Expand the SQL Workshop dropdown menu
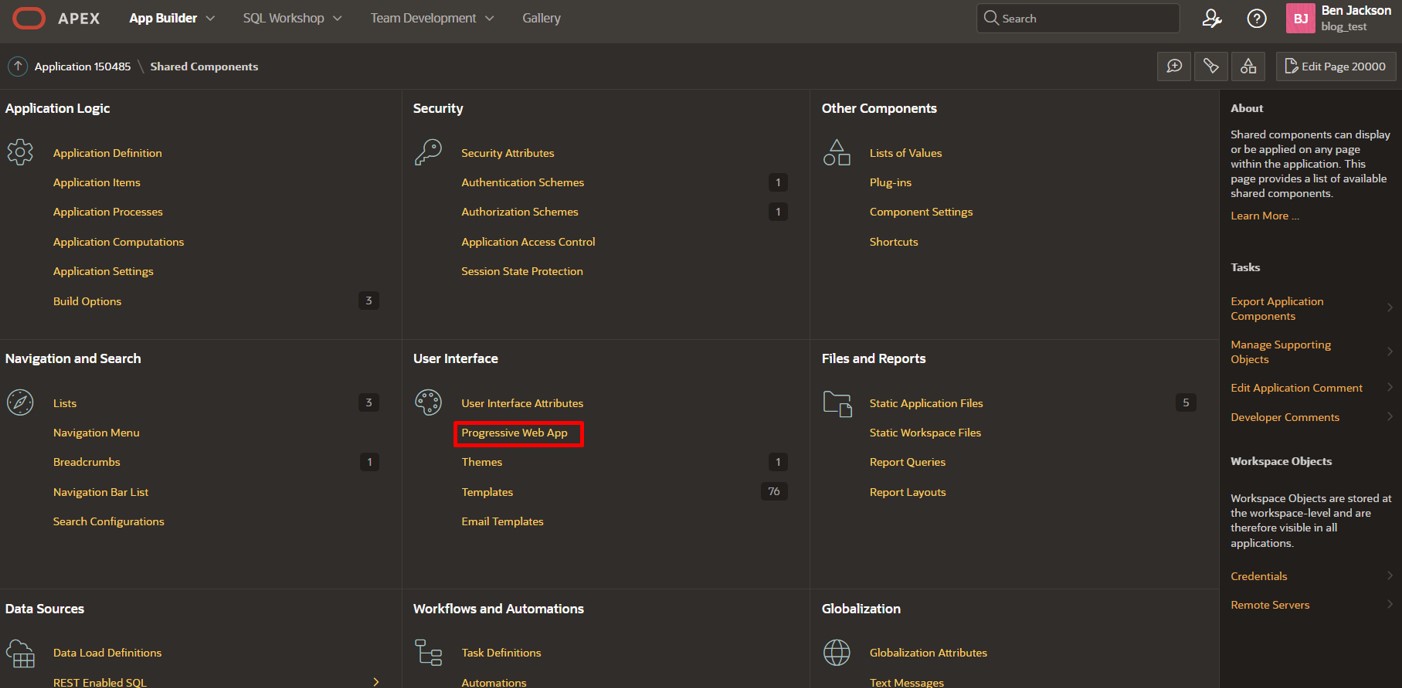1402x688 pixels. 292,18
